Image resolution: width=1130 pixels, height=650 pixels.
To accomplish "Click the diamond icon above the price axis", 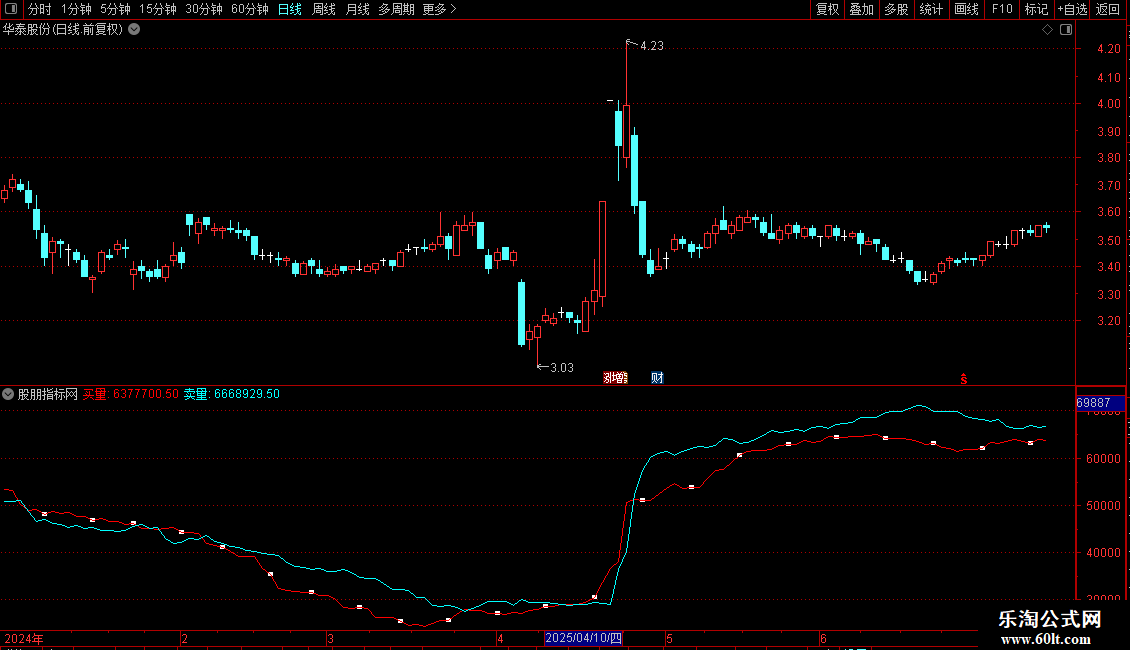I will coord(1047,30).
